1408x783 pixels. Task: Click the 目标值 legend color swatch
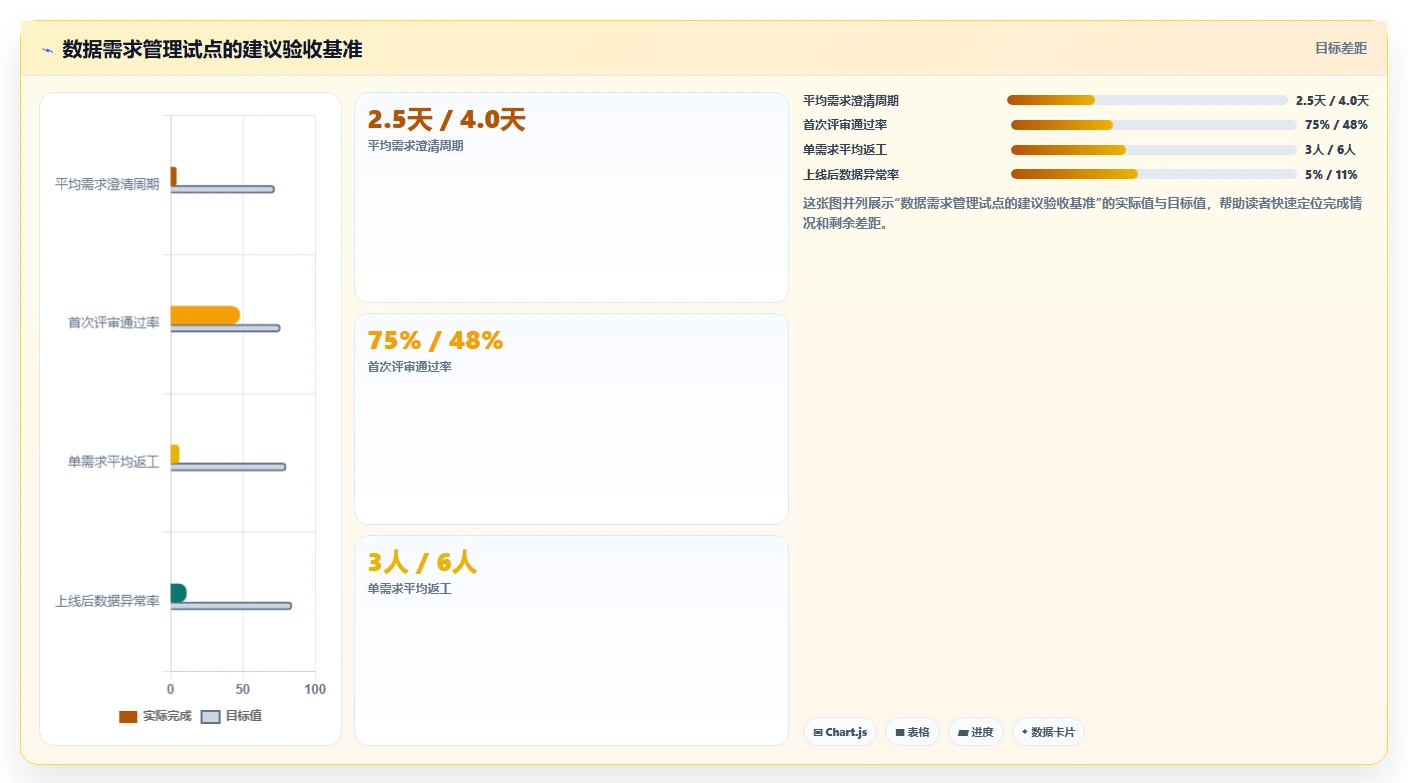pos(210,716)
